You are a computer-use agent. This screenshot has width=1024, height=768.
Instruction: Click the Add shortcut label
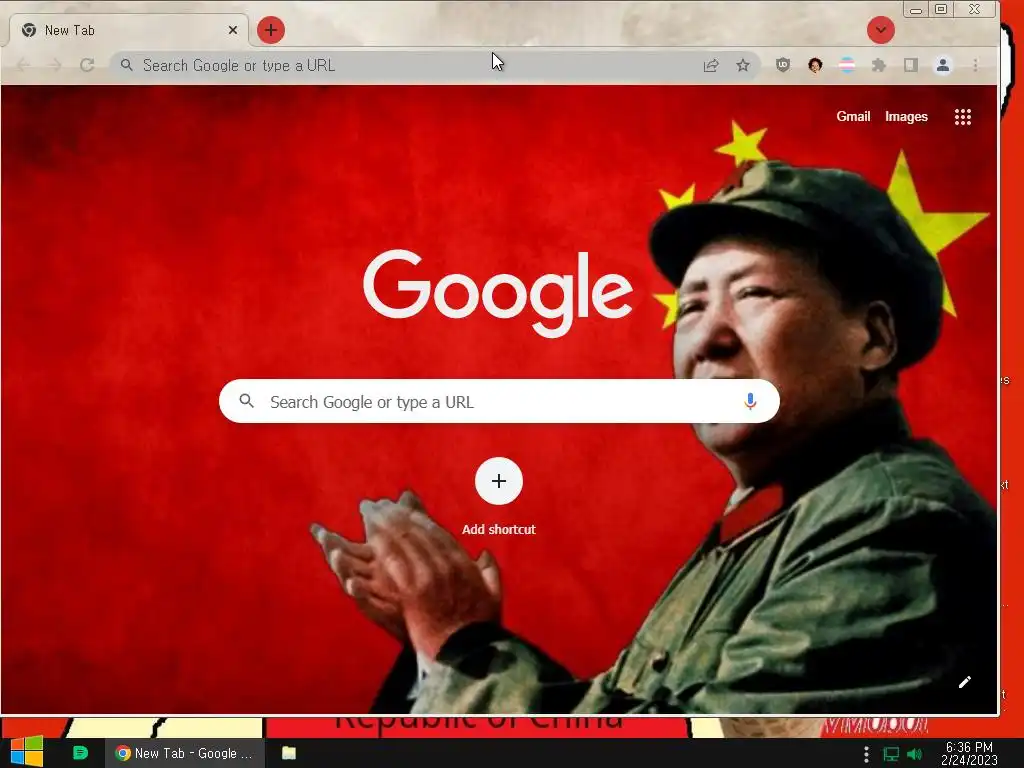pyautogui.click(x=498, y=529)
